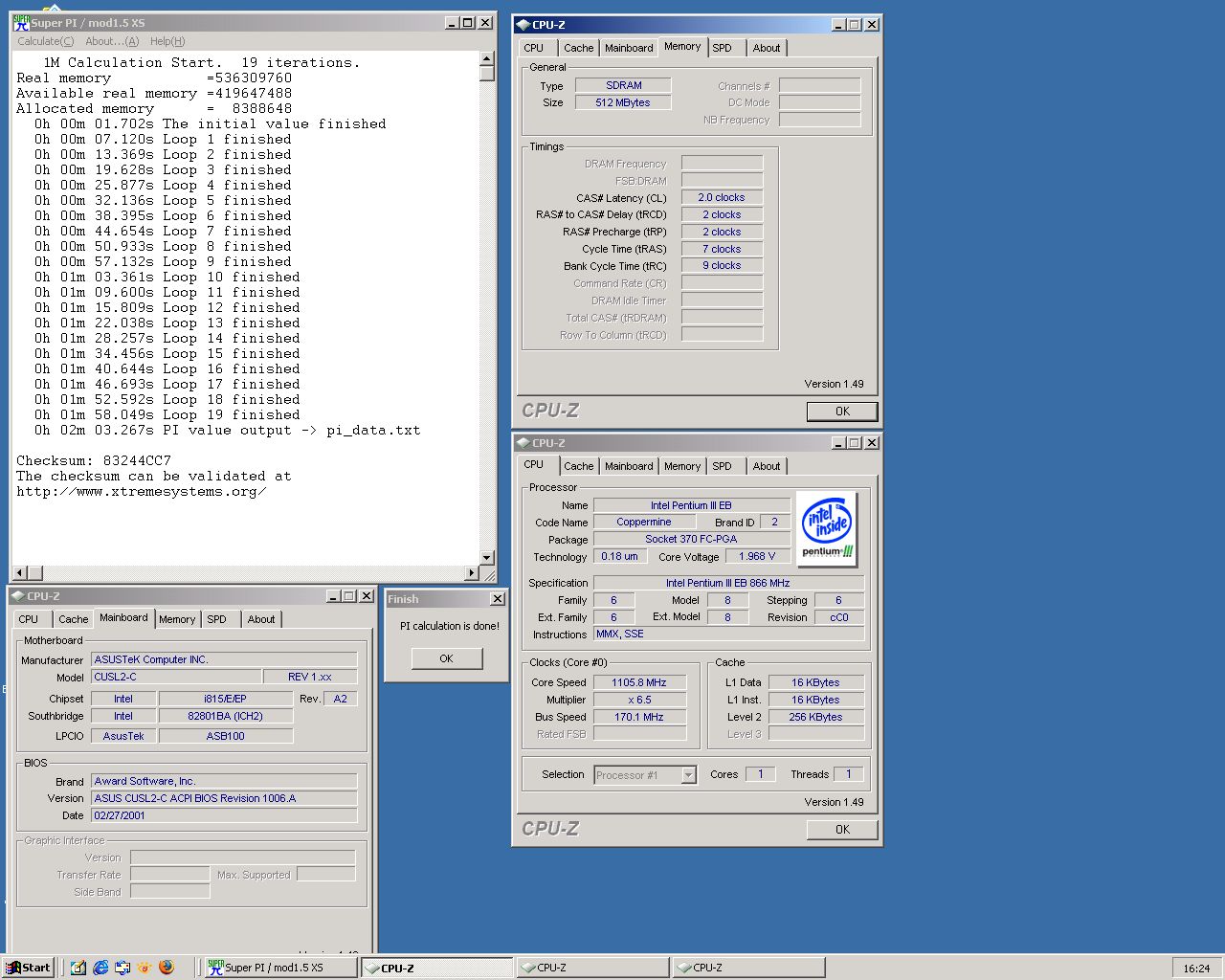1225x980 pixels.
Task: Select Mainboard tab in the Memory CPU-Z window
Action: point(629,48)
